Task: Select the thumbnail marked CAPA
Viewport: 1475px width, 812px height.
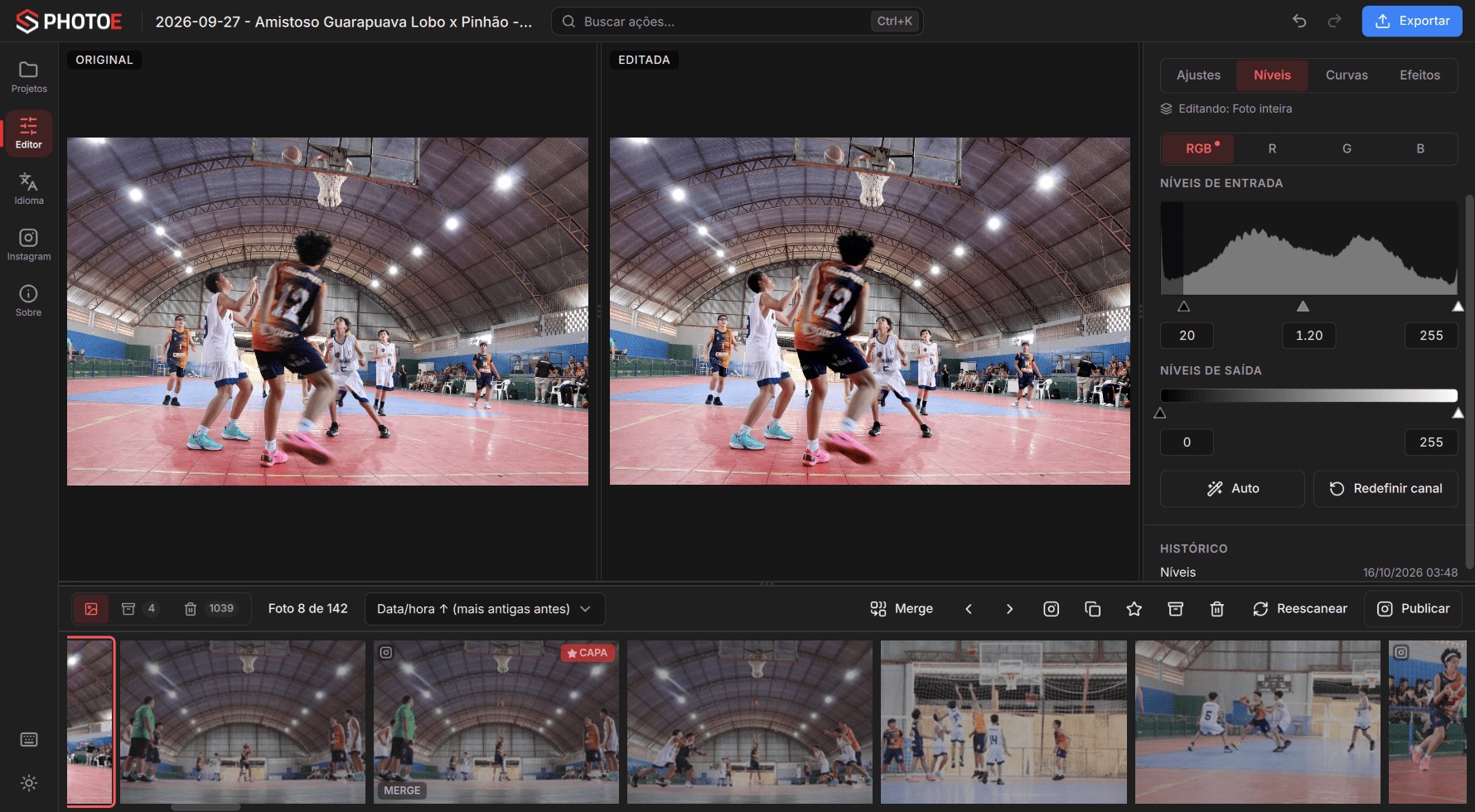Action: coord(496,722)
